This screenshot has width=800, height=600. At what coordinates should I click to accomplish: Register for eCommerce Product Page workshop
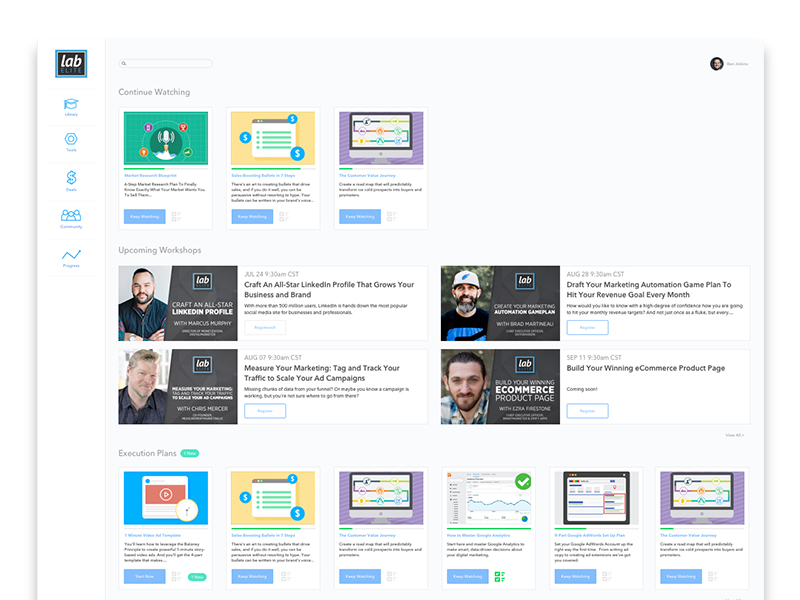point(587,411)
